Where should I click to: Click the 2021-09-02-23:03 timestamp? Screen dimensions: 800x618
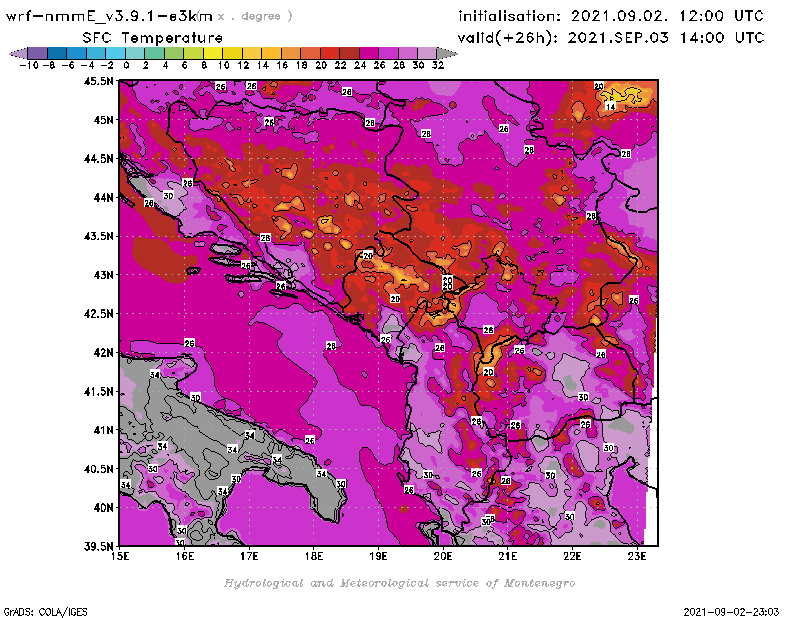pos(731,612)
